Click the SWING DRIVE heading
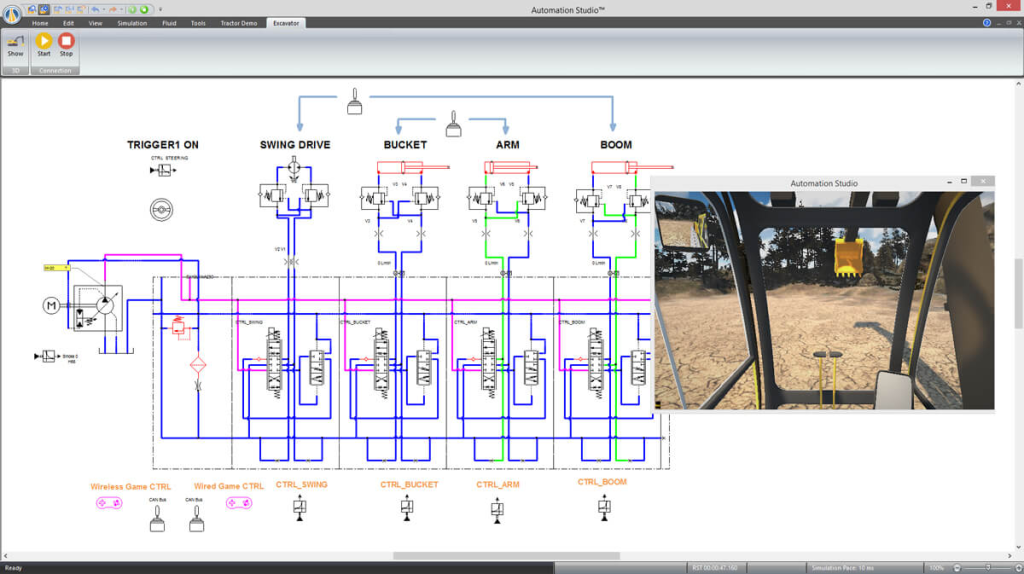 click(295, 145)
